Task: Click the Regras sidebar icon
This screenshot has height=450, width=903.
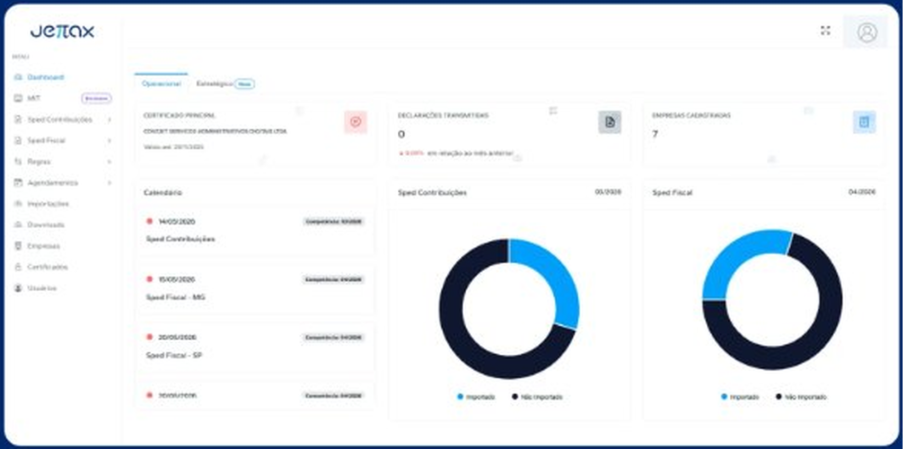Action: (x=18, y=162)
